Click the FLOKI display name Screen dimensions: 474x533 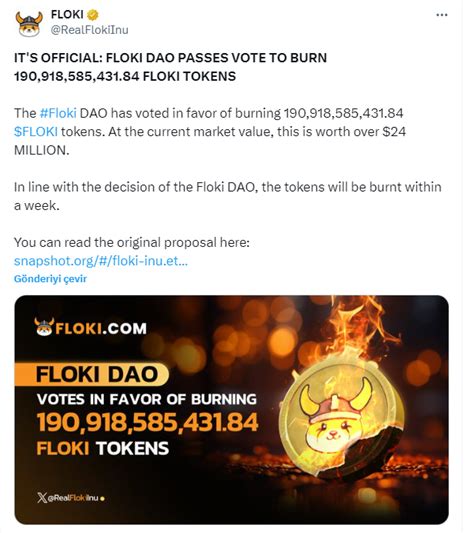click(x=67, y=15)
